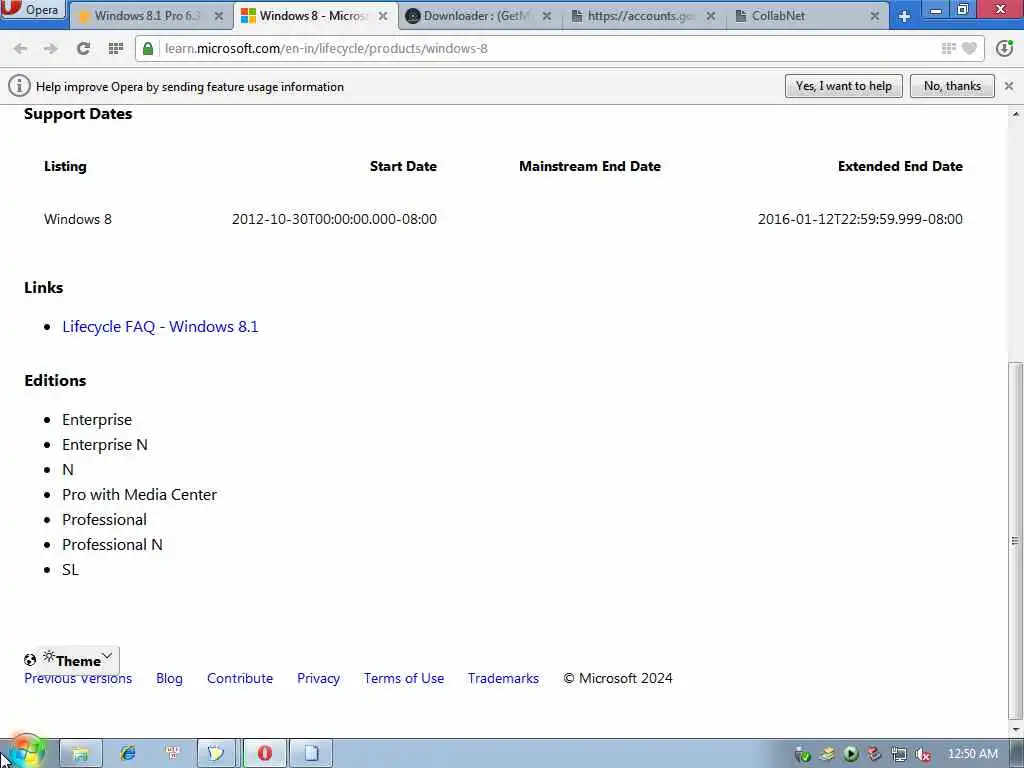Close the CollabNet tab
Viewport: 1024px width, 768px height.
tap(875, 16)
